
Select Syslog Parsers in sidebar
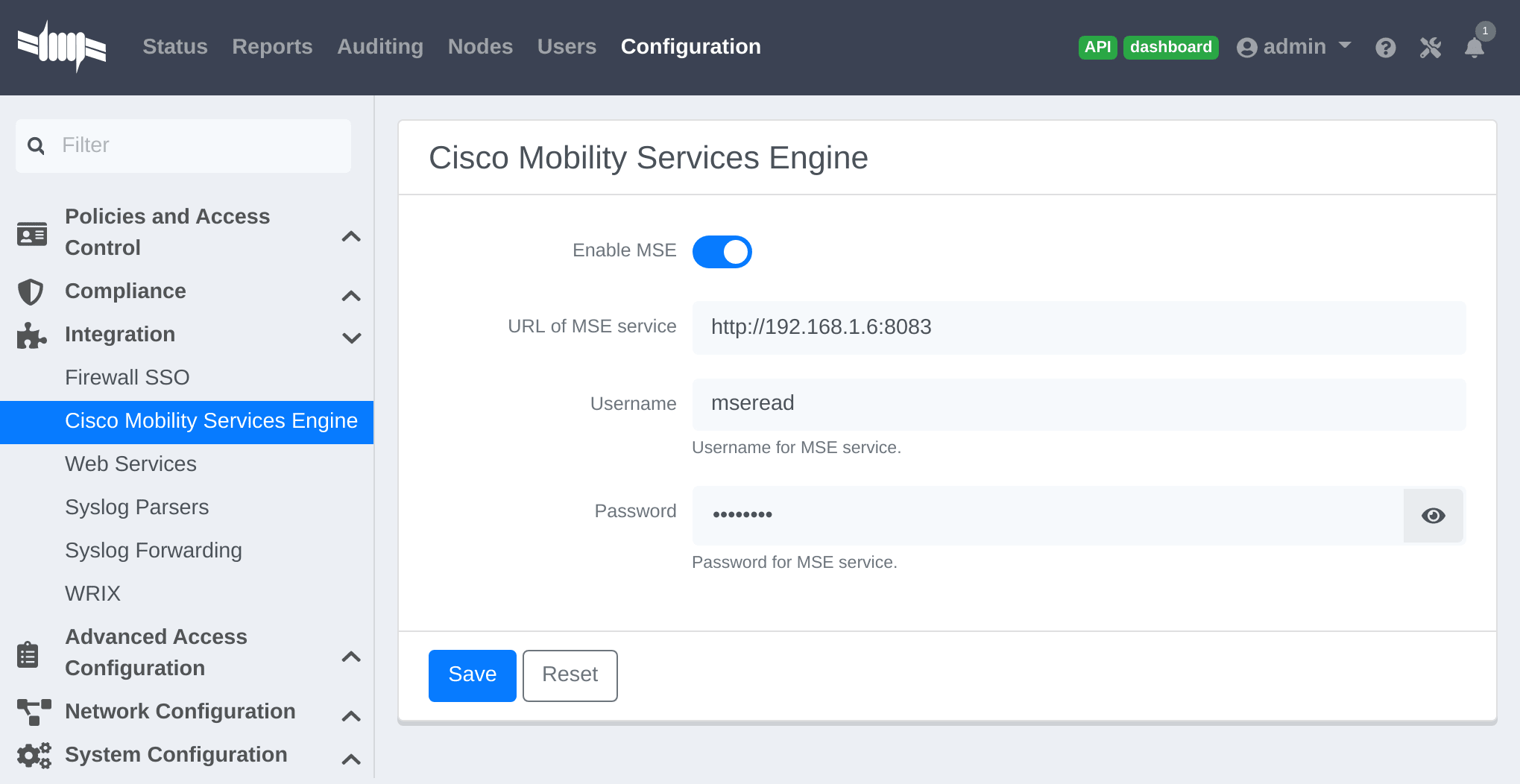point(136,508)
